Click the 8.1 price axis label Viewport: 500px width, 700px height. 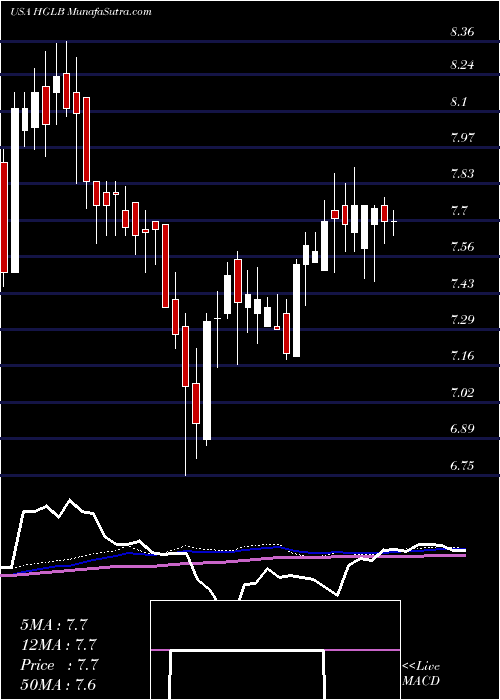(x=459, y=102)
